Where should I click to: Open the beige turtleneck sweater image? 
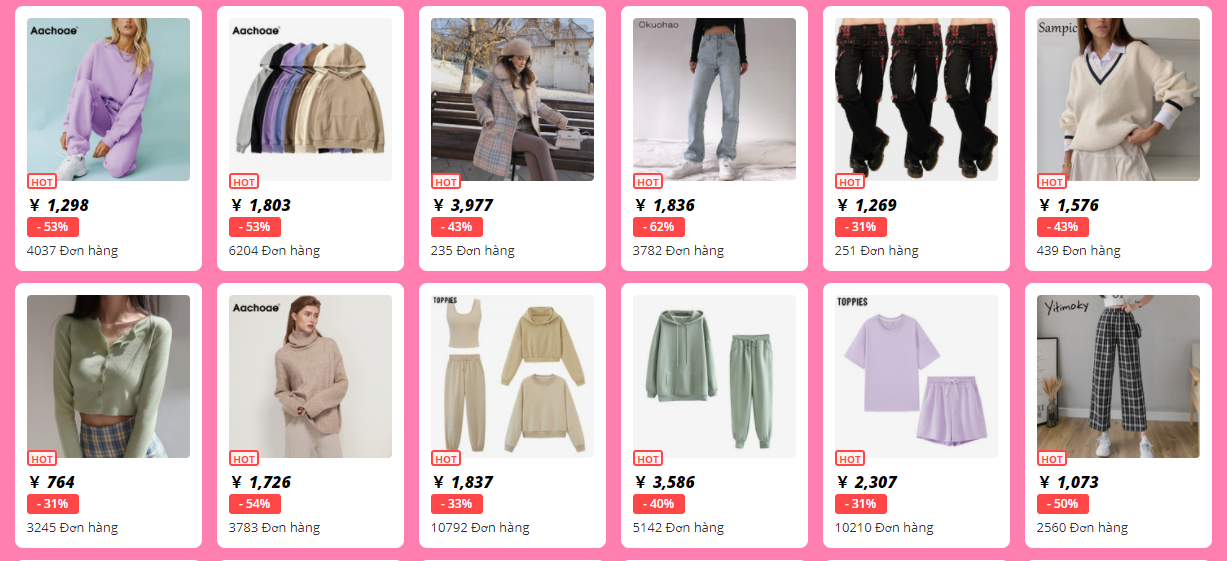[x=310, y=376]
